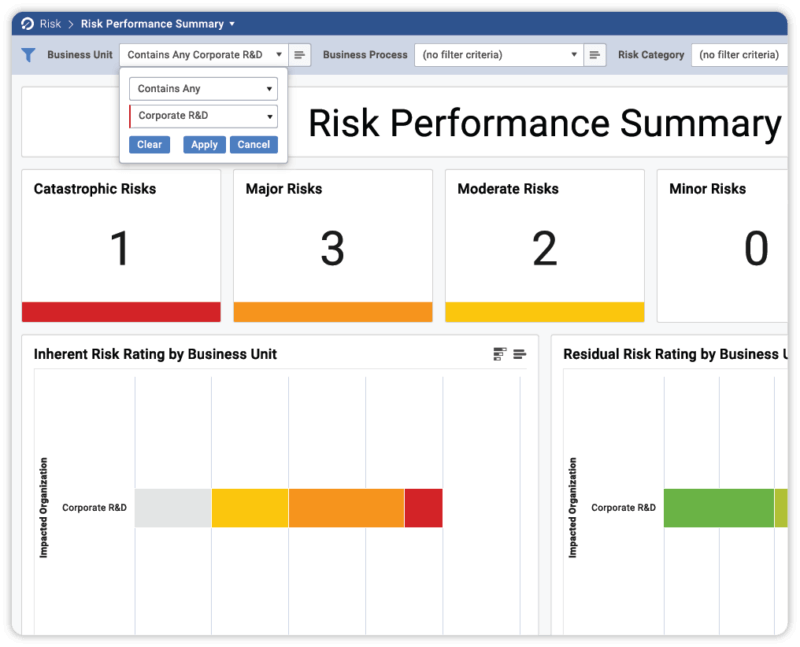Image resolution: width=800 pixels, height=647 pixels.
Task: Click the Corporate R&D label on Residual chart
Action: tap(625, 507)
